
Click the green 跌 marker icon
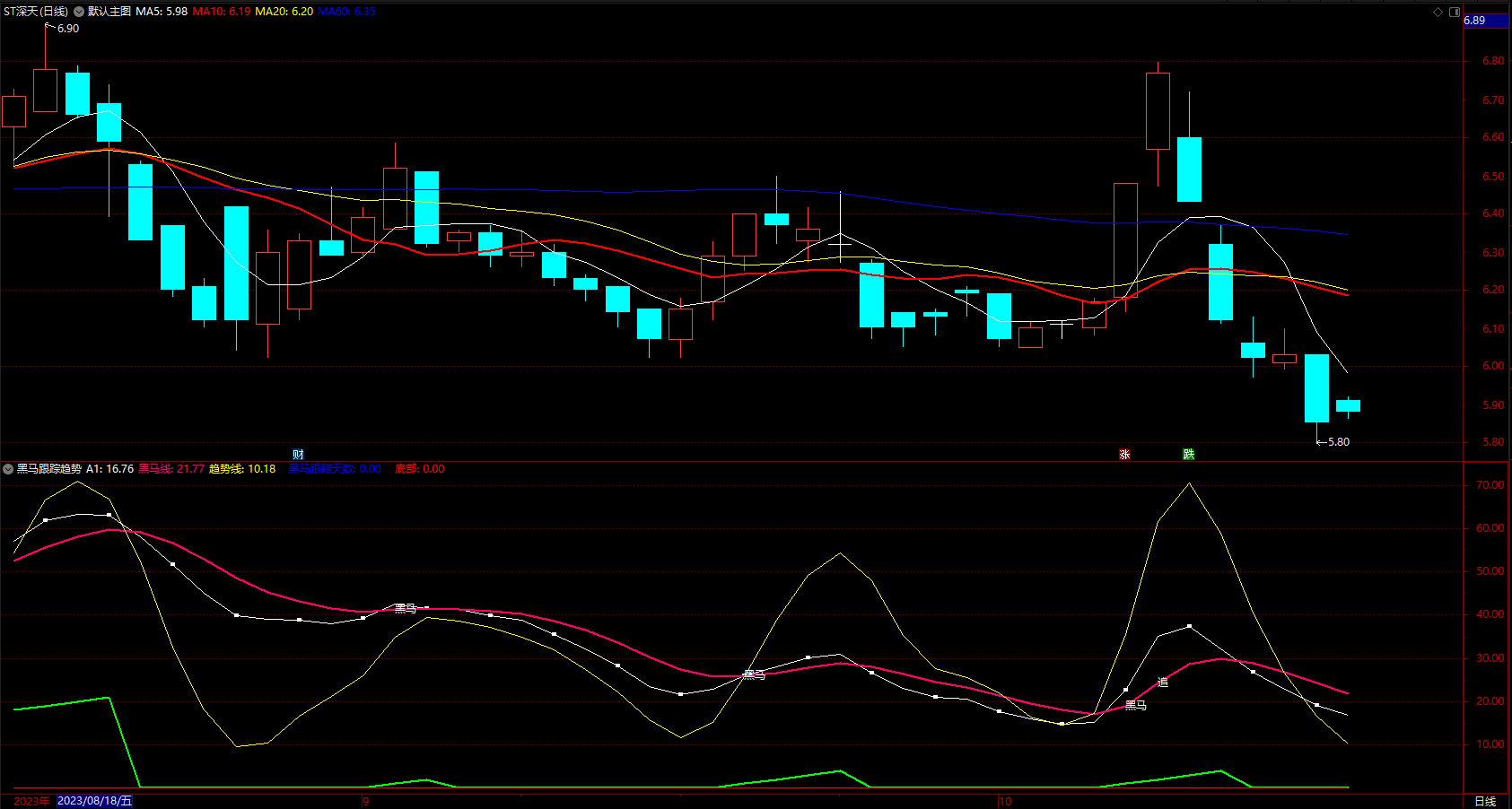pos(1189,455)
